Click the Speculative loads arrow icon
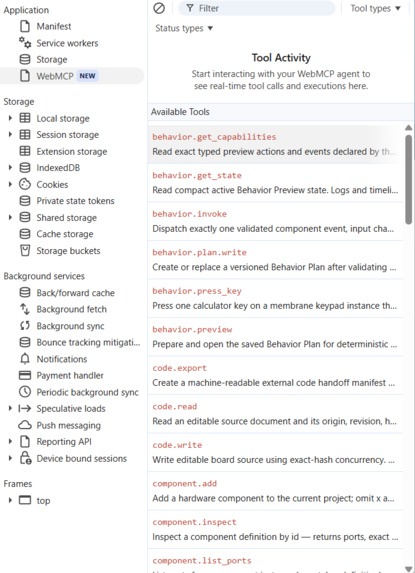Screen dimensions: 415x573 [x=25, y=409]
